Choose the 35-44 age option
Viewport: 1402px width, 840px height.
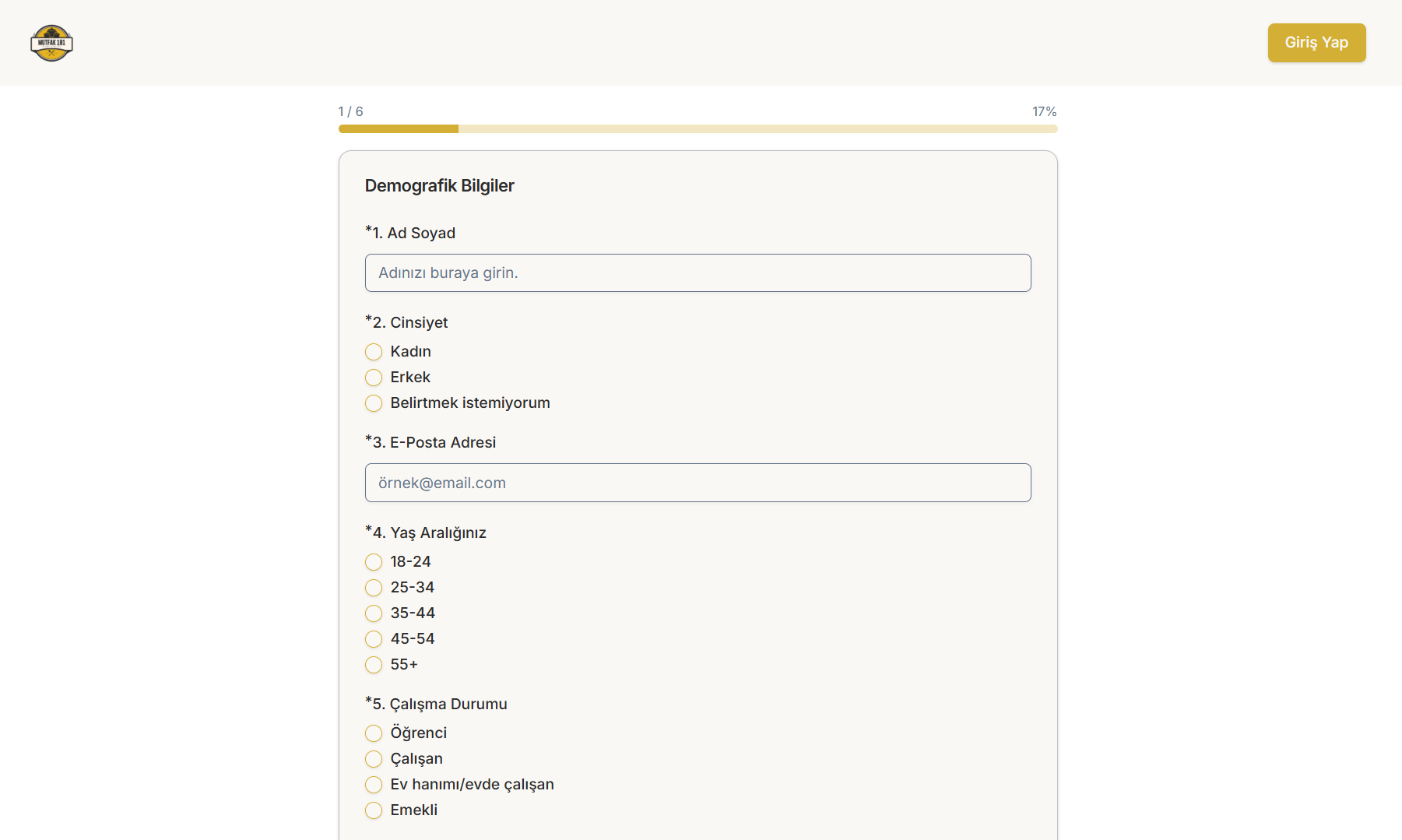374,613
